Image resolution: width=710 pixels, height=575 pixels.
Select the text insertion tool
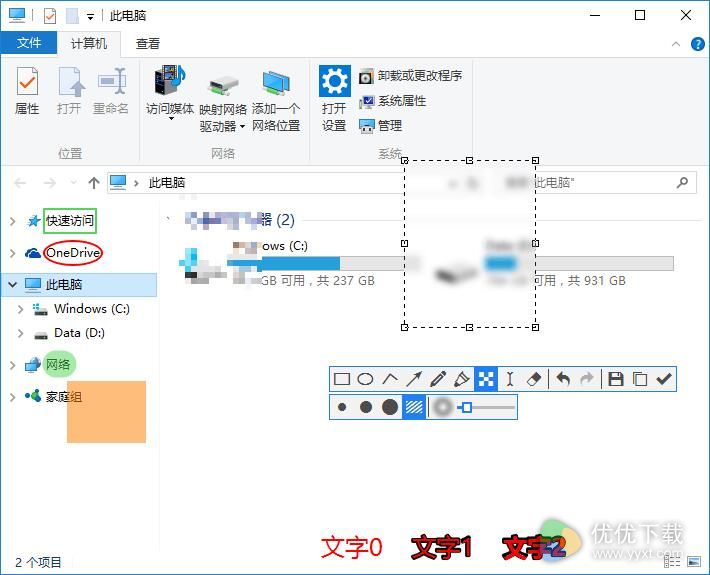[510, 379]
